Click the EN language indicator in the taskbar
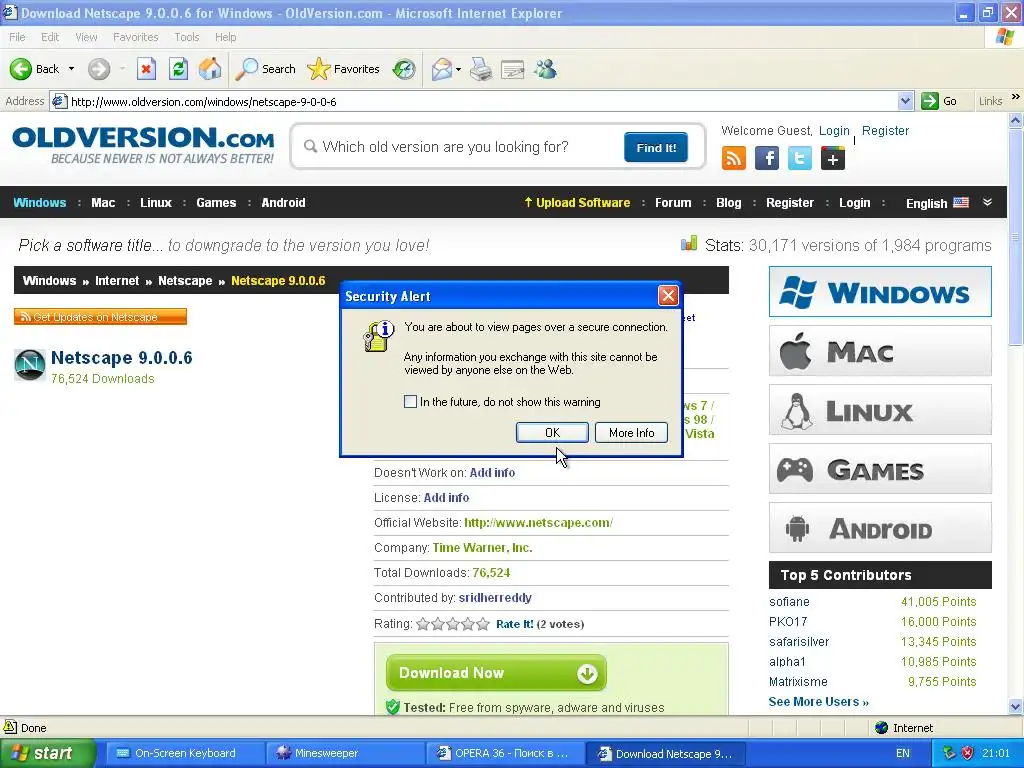The height and width of the screenshot is (768, 1024). click(903, 753)
